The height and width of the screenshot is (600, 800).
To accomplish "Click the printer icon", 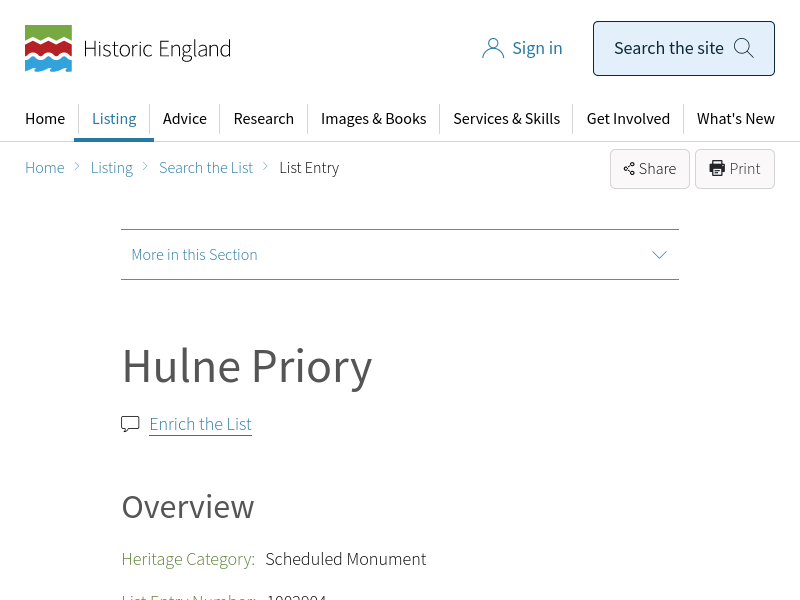I will coord(717,169).
